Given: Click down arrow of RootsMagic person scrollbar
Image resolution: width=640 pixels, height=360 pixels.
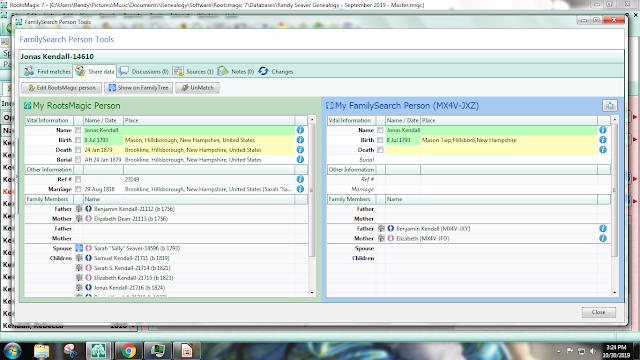Looking at the screenshot, I should coord(312,293).
